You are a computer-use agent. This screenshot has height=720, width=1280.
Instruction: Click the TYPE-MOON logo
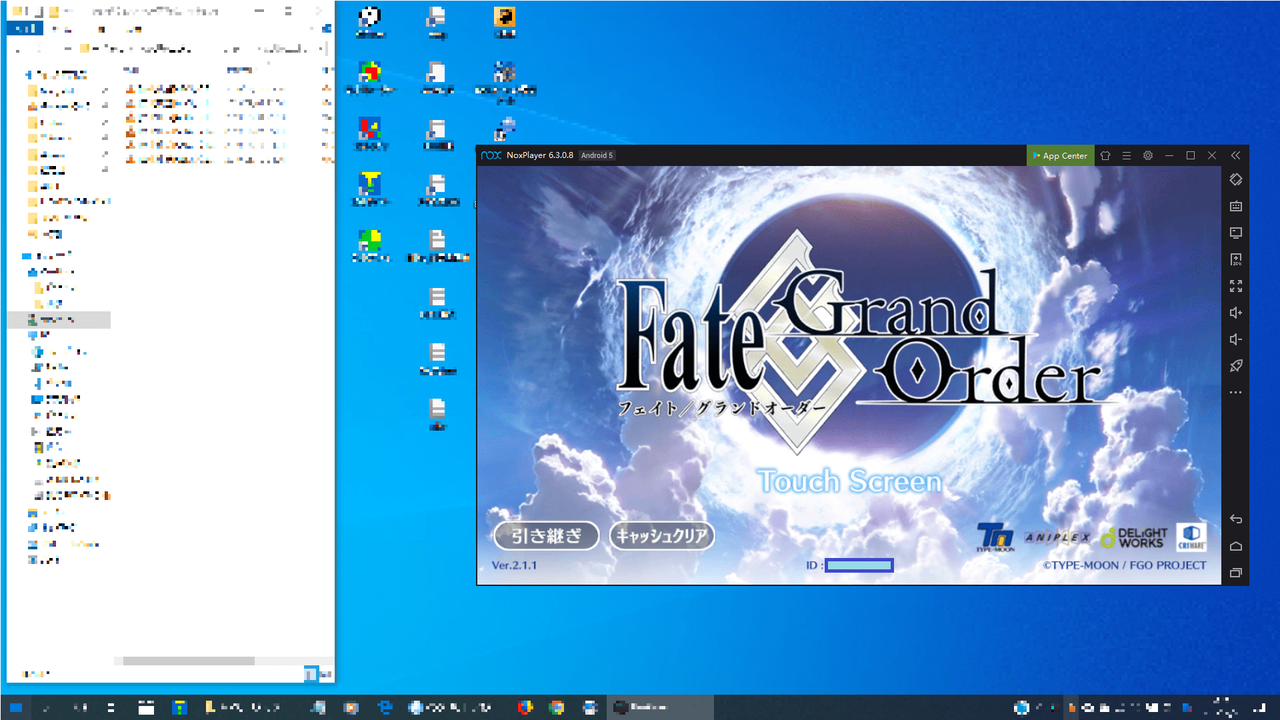[x=995, y=537]
